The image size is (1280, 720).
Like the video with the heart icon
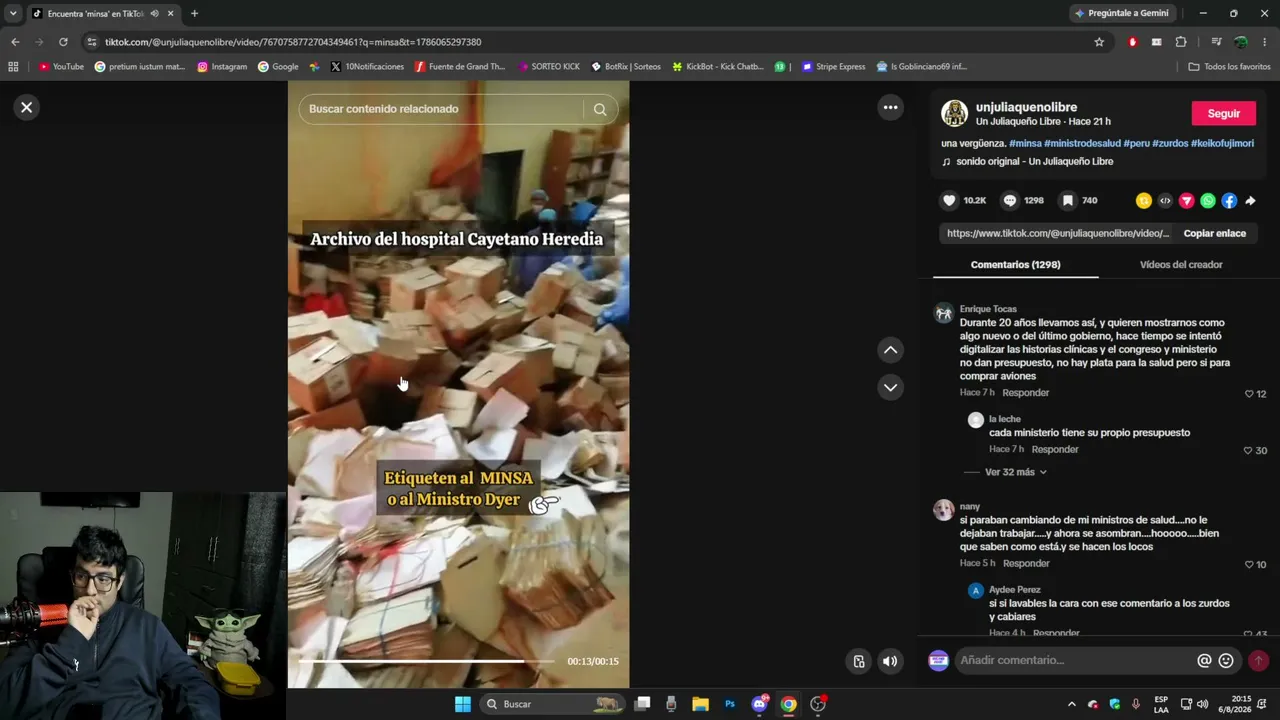tap(949, 200)
